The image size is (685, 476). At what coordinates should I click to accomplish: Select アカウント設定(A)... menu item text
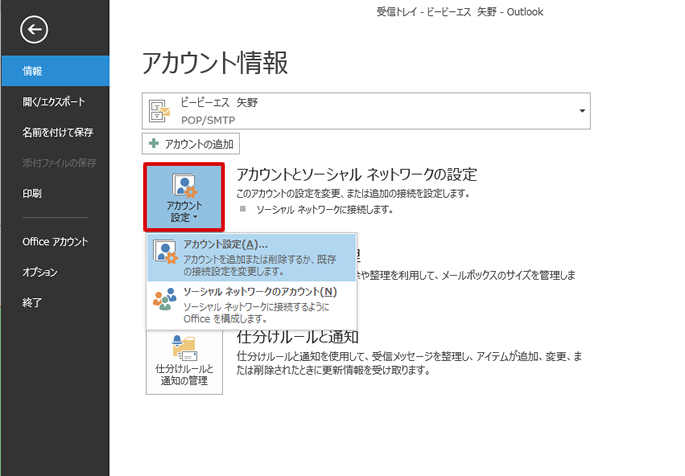click(x=218, y=245)
